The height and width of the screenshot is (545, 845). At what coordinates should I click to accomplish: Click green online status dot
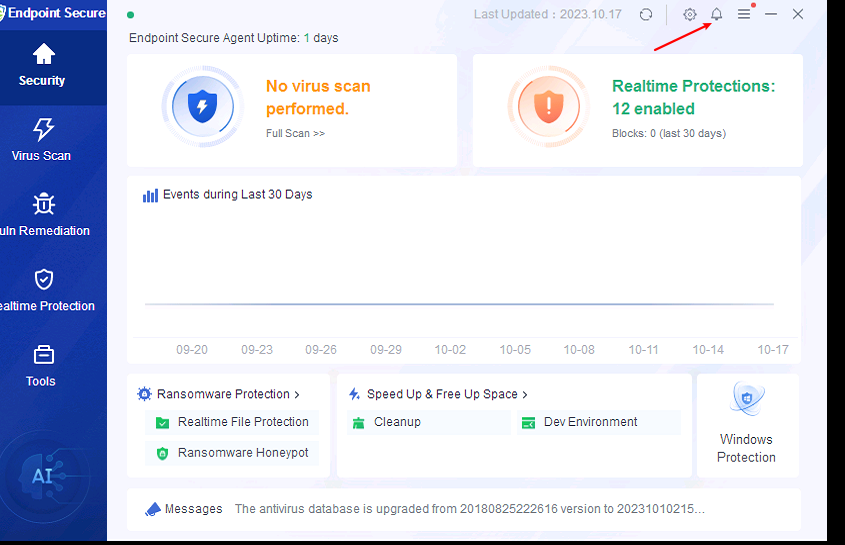coord(130,15)
